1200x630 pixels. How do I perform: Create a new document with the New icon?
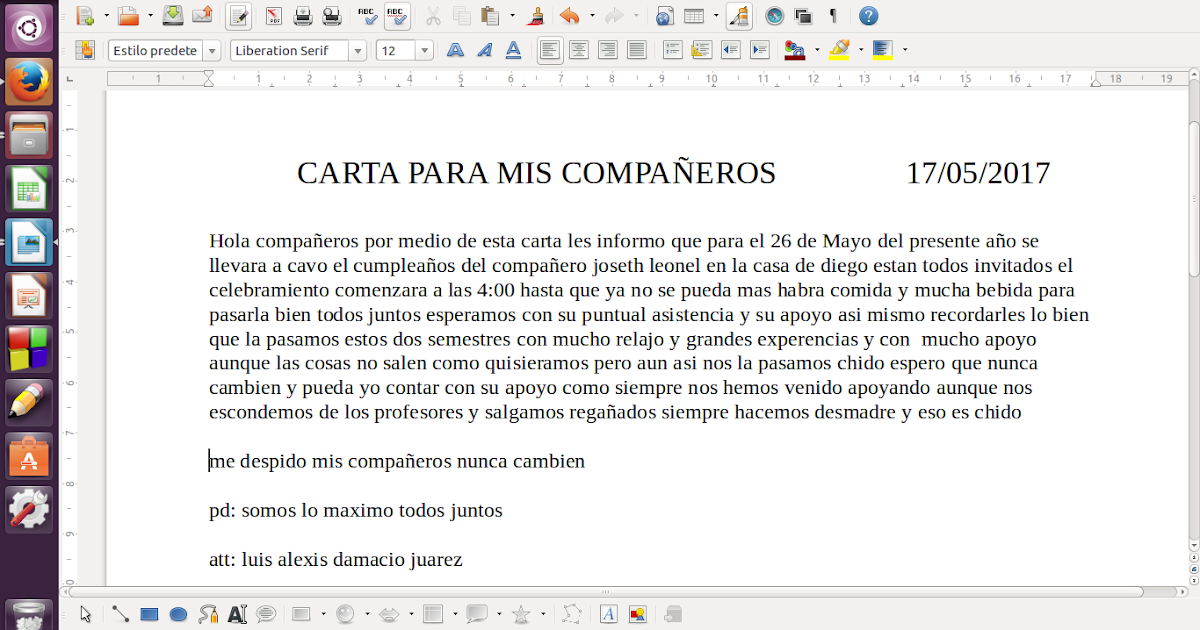(84, 15)
